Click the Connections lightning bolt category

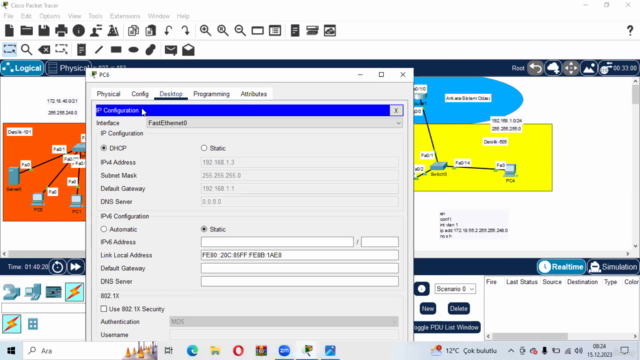pyautogui.click(x=74, y=292)
